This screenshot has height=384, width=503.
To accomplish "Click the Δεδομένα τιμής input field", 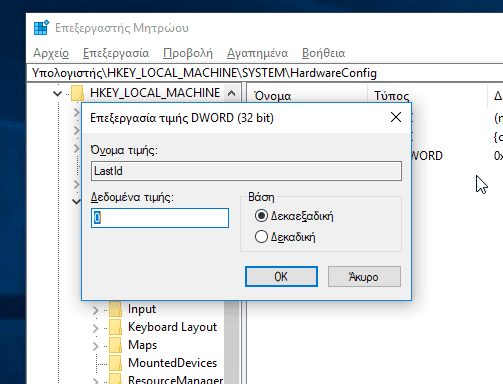I will (160, 218).
